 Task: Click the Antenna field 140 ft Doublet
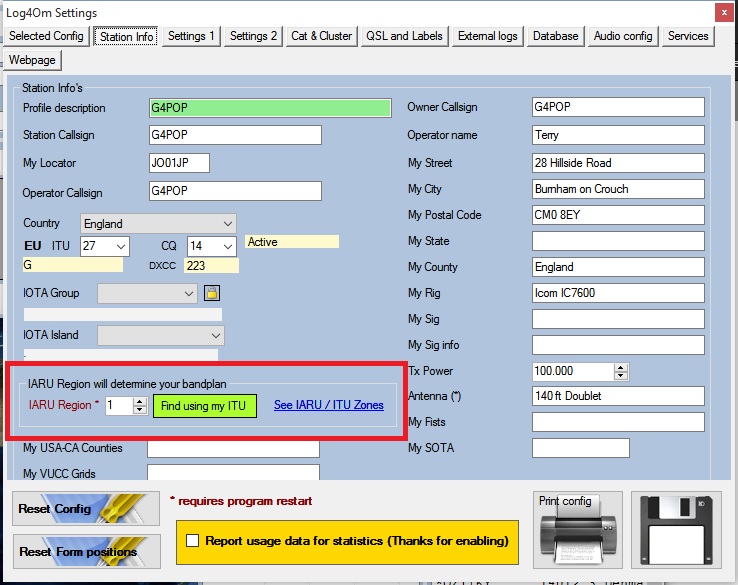coord(618,396)
